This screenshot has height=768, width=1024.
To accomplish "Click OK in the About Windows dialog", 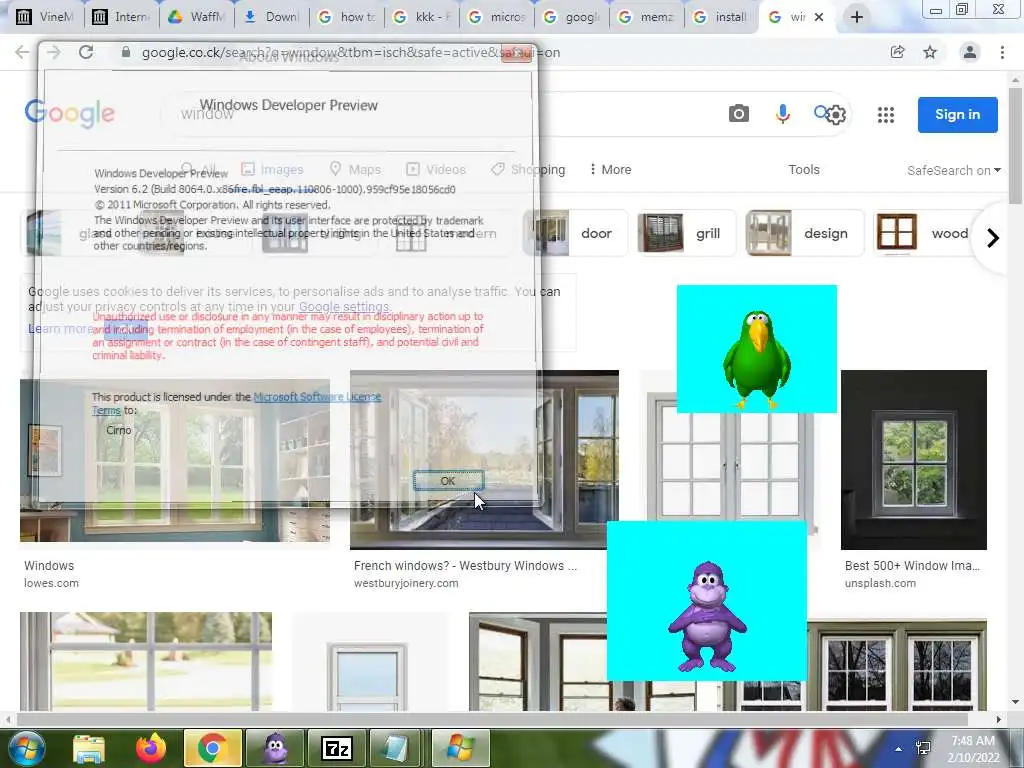I will (x=448, y=481).
